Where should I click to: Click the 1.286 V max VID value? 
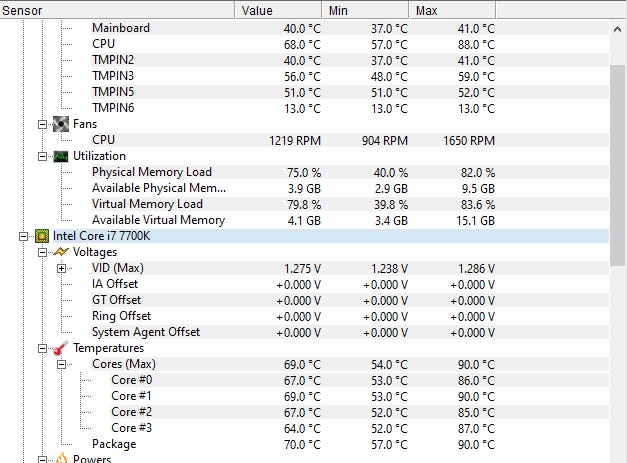click(x=476, y=269)
